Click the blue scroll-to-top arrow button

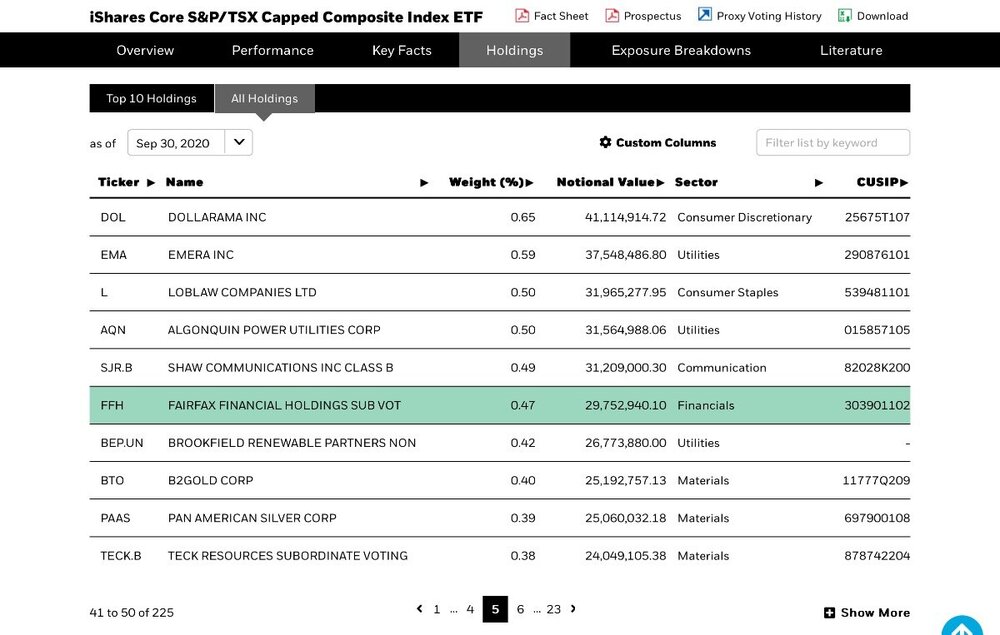click(962, 625)
